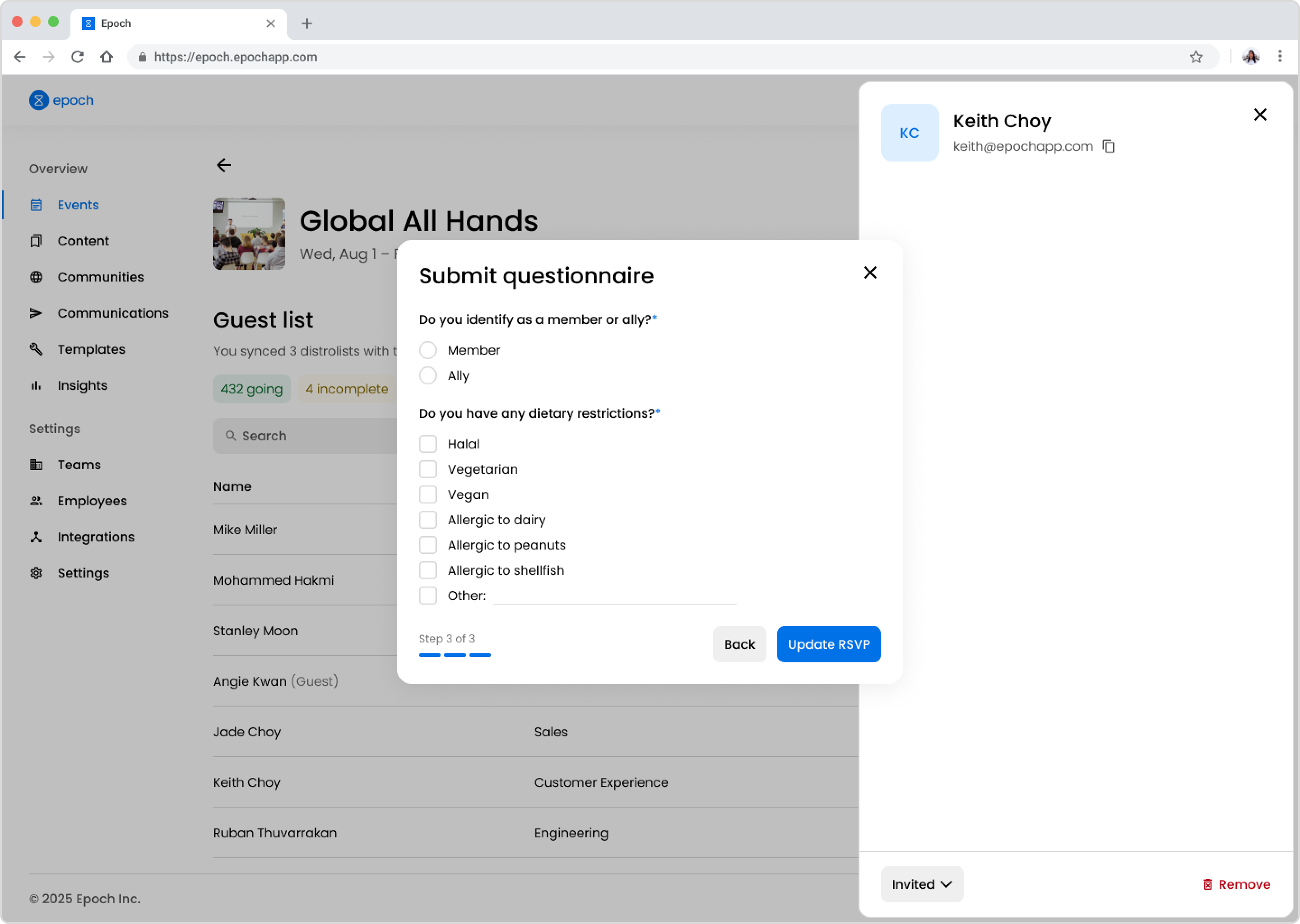Click the Employees people icon
The image size is (1300, 924).
(36, 501)
